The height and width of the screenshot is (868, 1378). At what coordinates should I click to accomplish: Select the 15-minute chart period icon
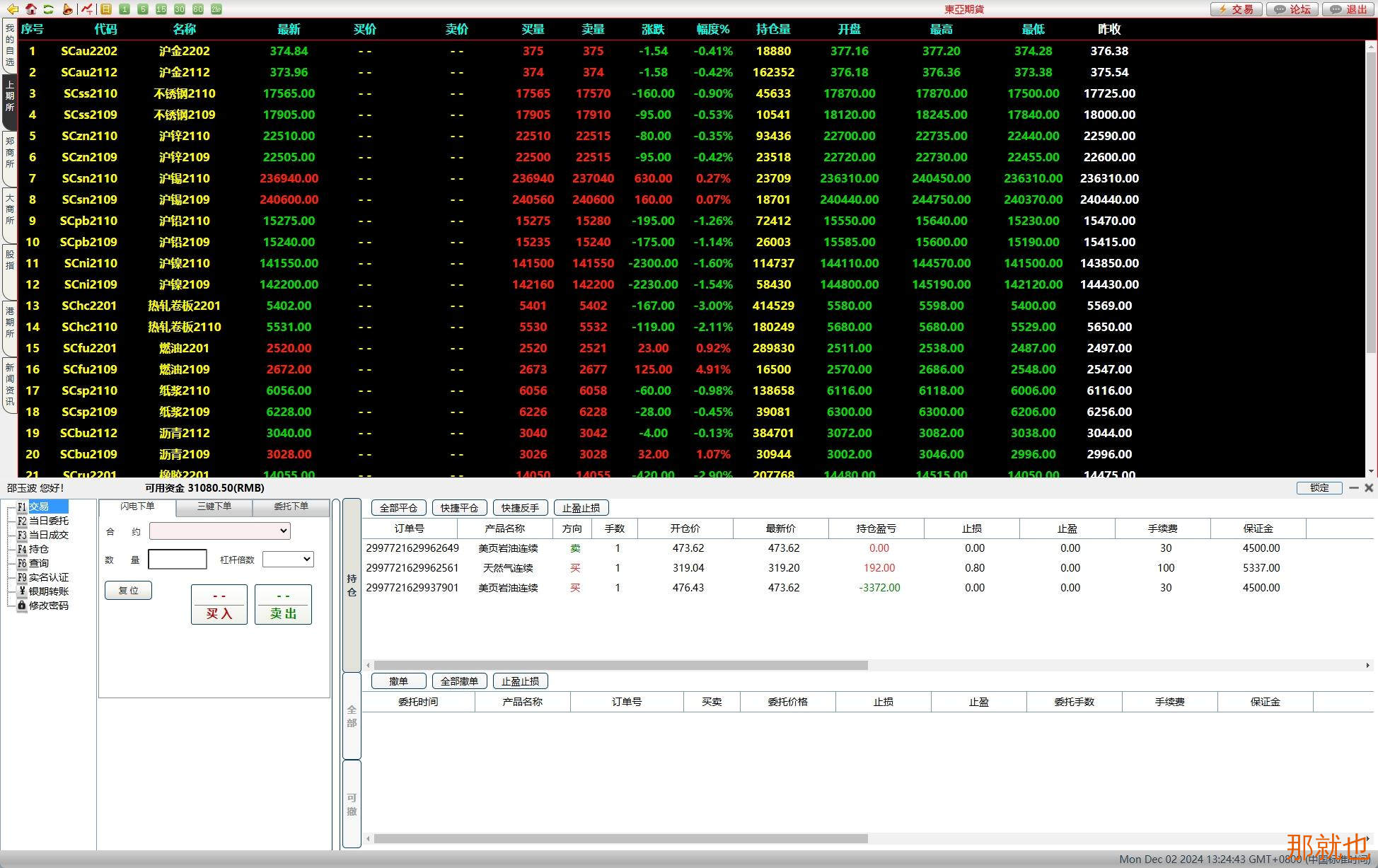coord(161,9)
